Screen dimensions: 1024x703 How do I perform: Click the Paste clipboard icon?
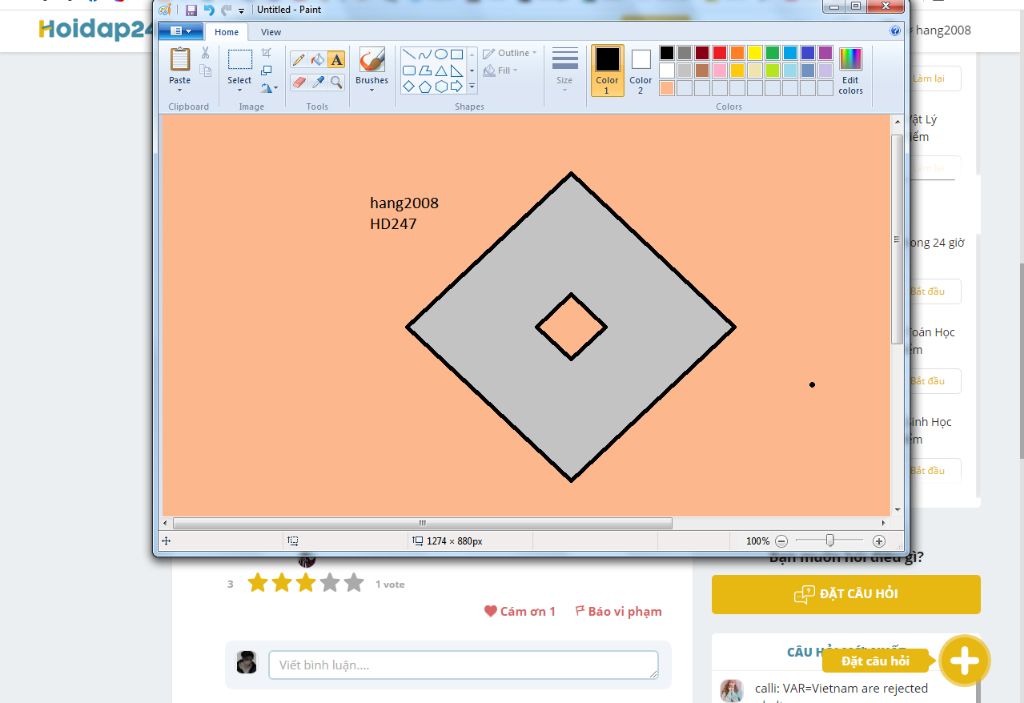coord(180,60)
